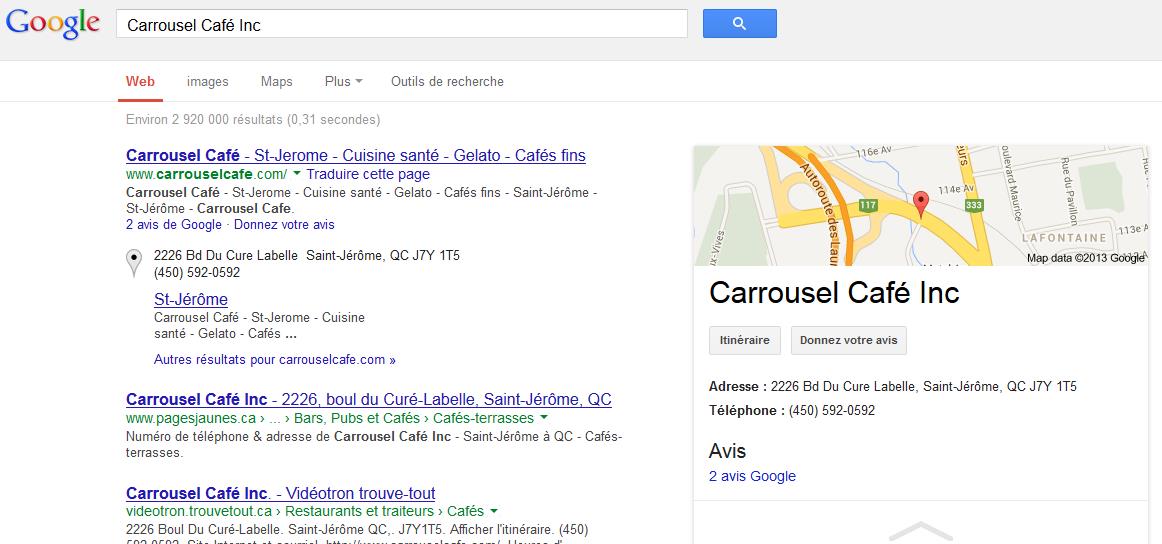
Task: Click the panel address 2226 Bd Du Cure Labelle
Action: tap(923, 386)
